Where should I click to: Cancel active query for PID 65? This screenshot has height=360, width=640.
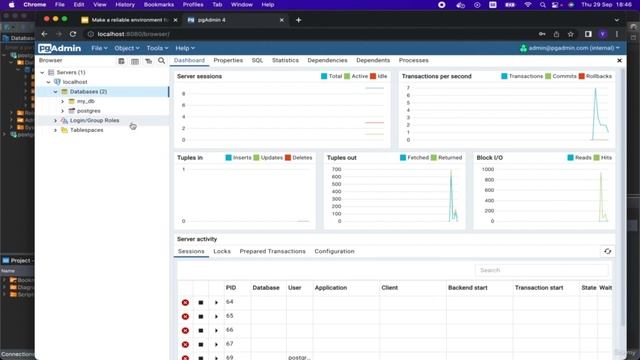click(200, 316)
